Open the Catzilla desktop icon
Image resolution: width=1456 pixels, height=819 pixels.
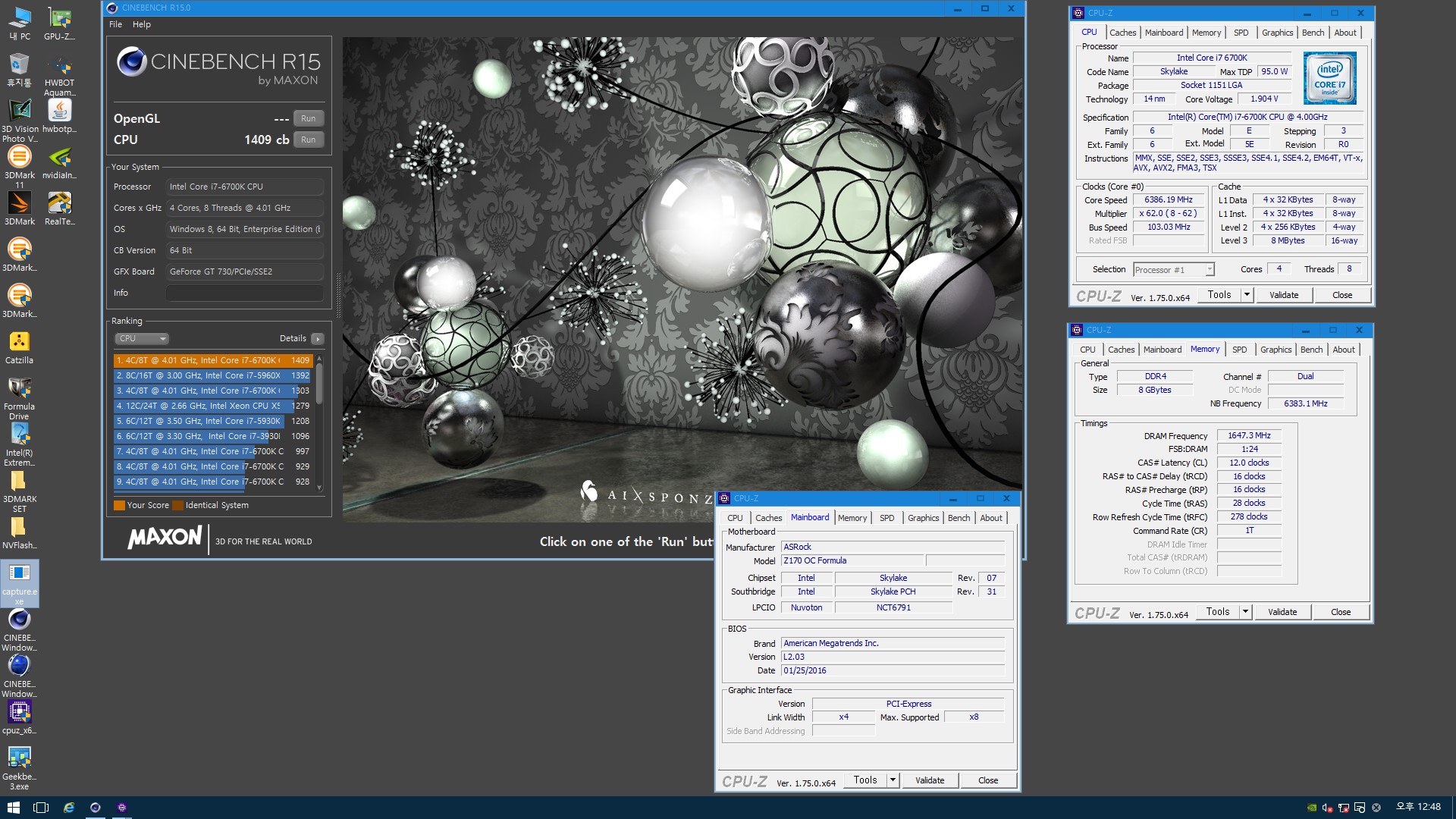(x=19, y=347)
